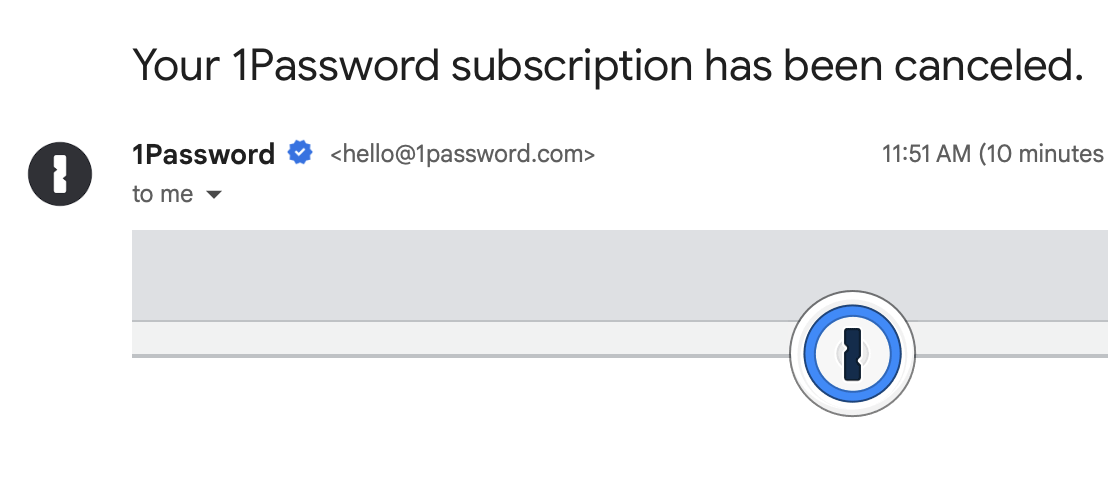The height and width of the screenshot is (482, 1108).
Task: Click the 1Password keyhole logo in email body
Action: tap(852, 353)
